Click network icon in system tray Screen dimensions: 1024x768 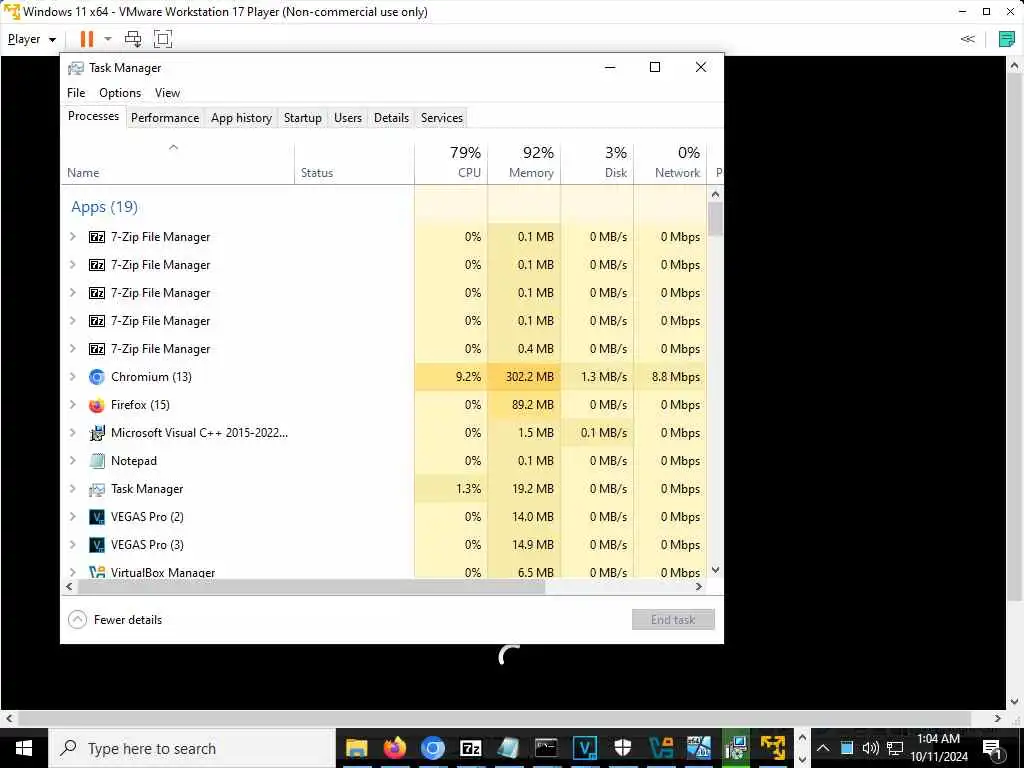895,748
